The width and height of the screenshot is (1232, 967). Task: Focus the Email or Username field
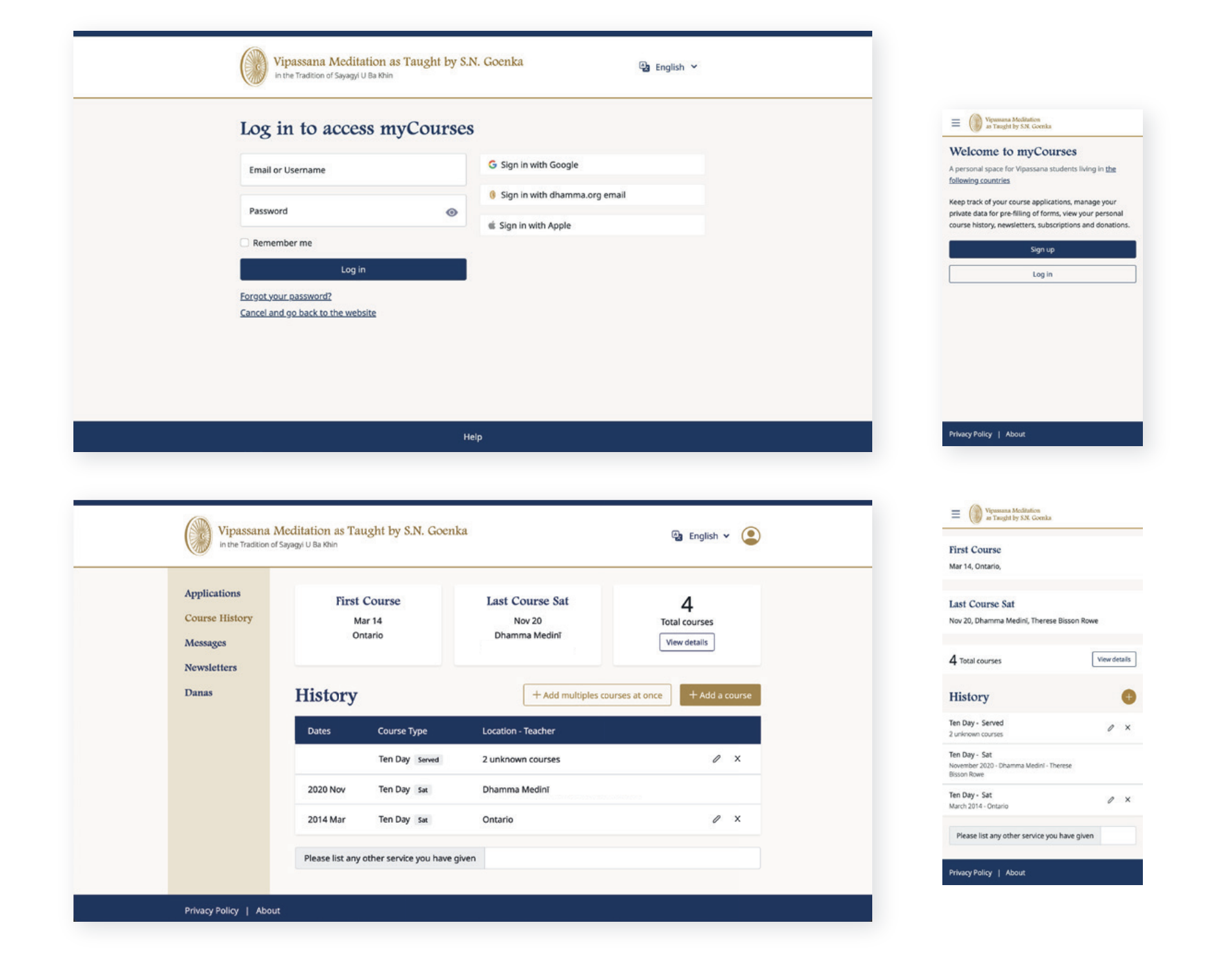353,170
